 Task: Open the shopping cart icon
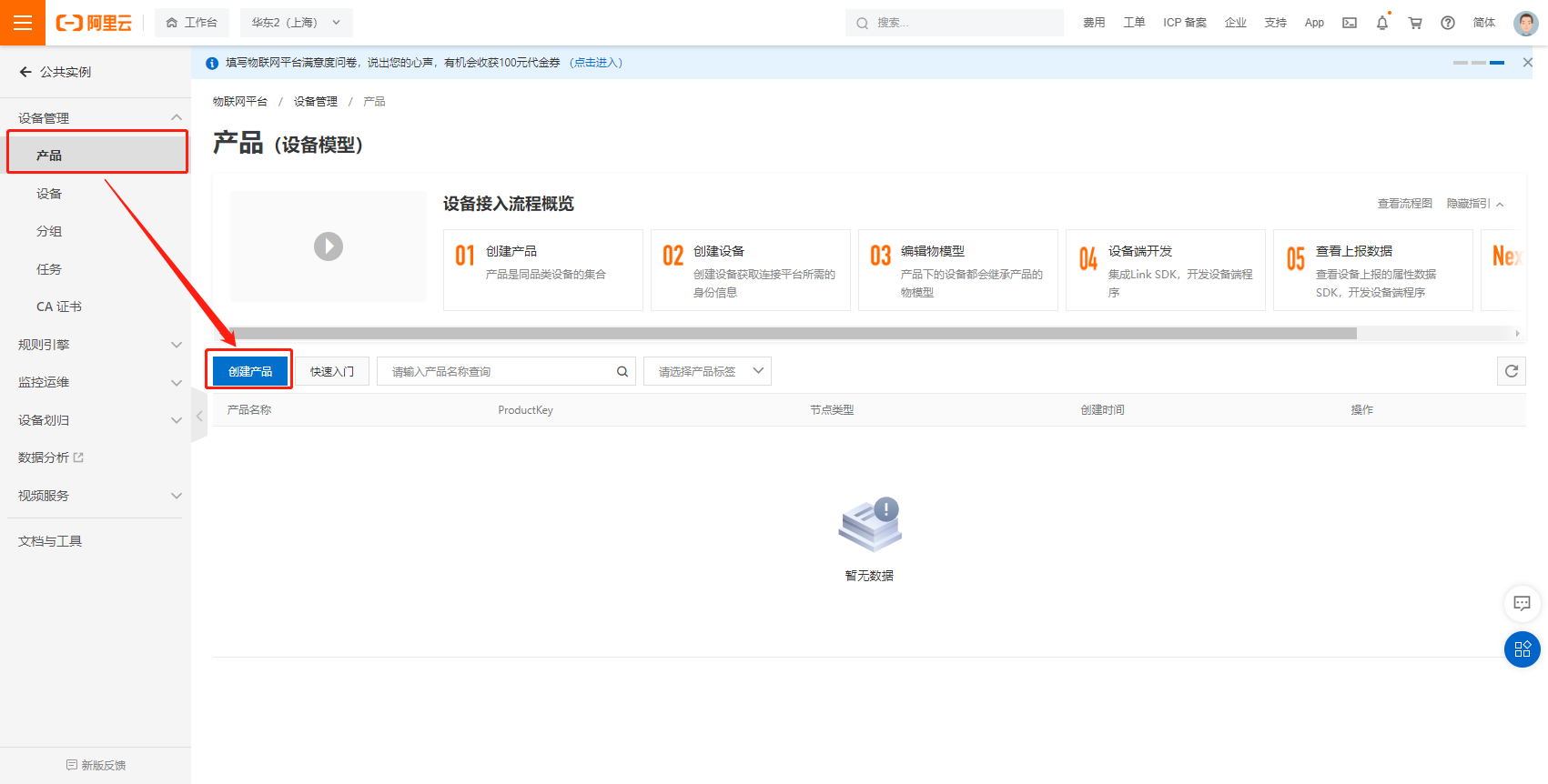(1415, 23)
